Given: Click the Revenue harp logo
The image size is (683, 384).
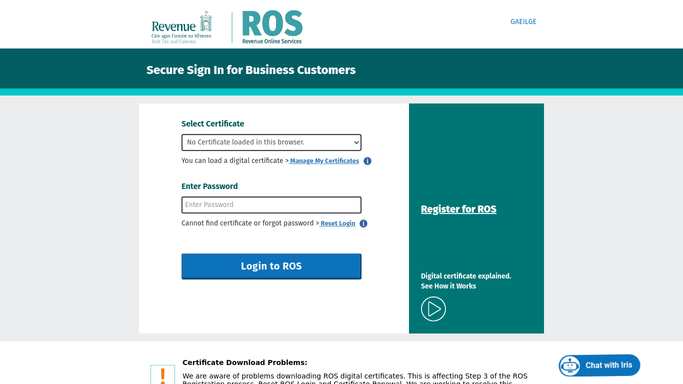Looking at the screenshot, I should tap(182, 27).
